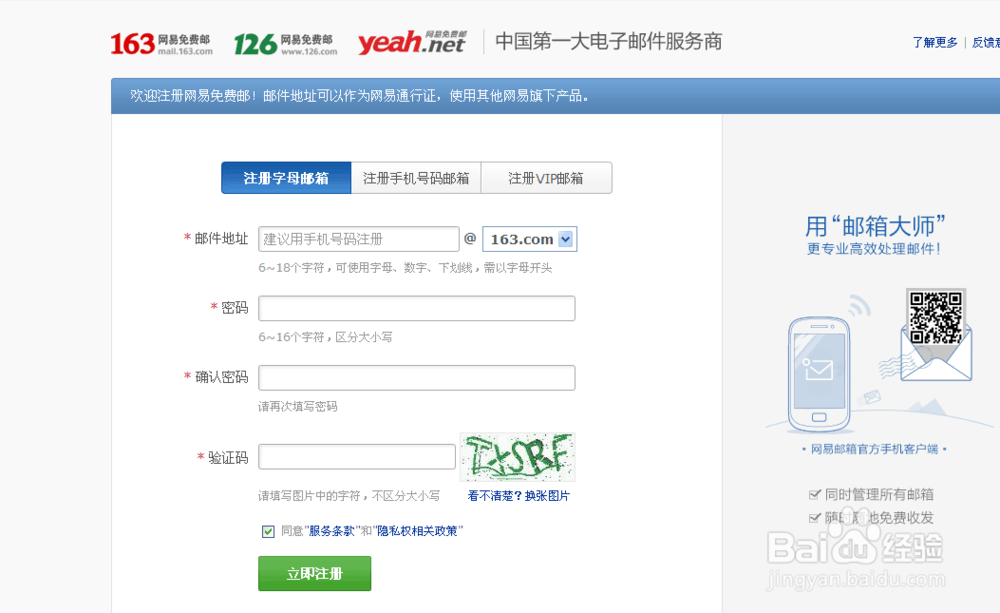
Task: Open the 了解更多 link
Action: (934, 42)
